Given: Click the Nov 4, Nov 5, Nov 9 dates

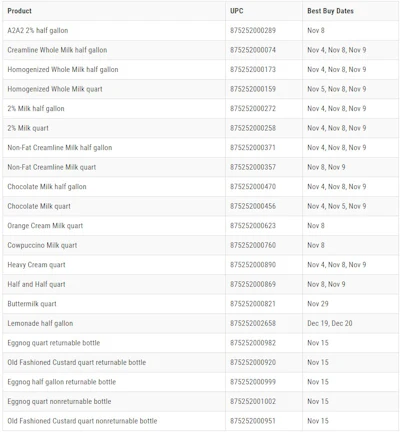Looking at the screenshot, I should tap(337, 206).
